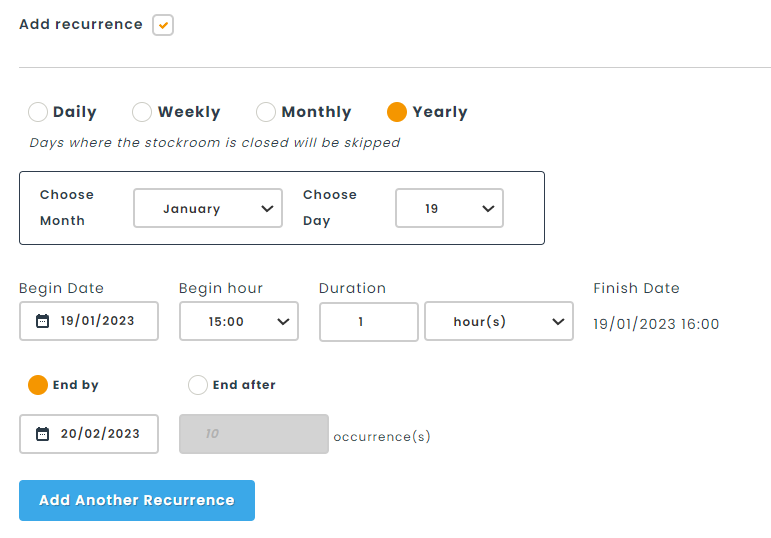Click the End by date field showing 20/02/2023
Viewport: 771px width, 538px height.
point(97,434)
